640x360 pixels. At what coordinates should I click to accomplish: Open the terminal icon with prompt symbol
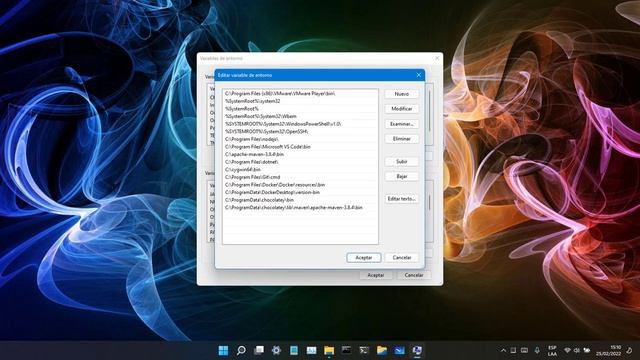tap(364, 350)
